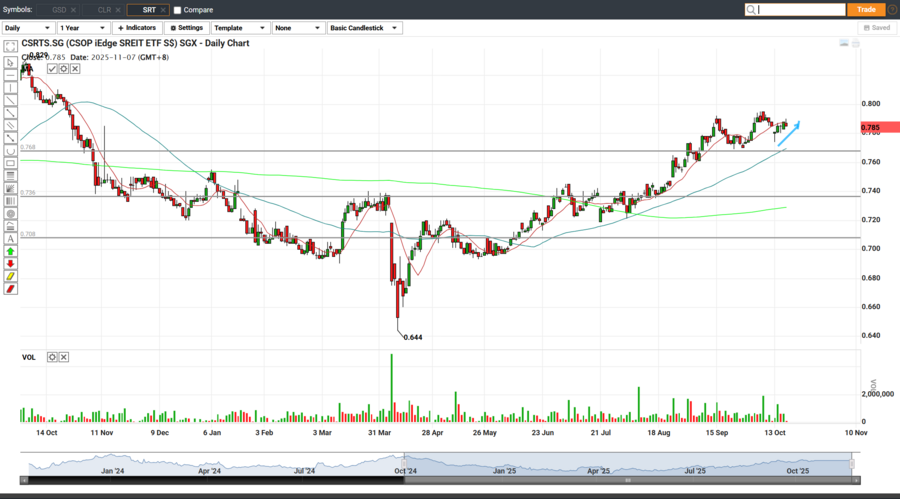Add a red down arrow marker

(x=11, y=264)
